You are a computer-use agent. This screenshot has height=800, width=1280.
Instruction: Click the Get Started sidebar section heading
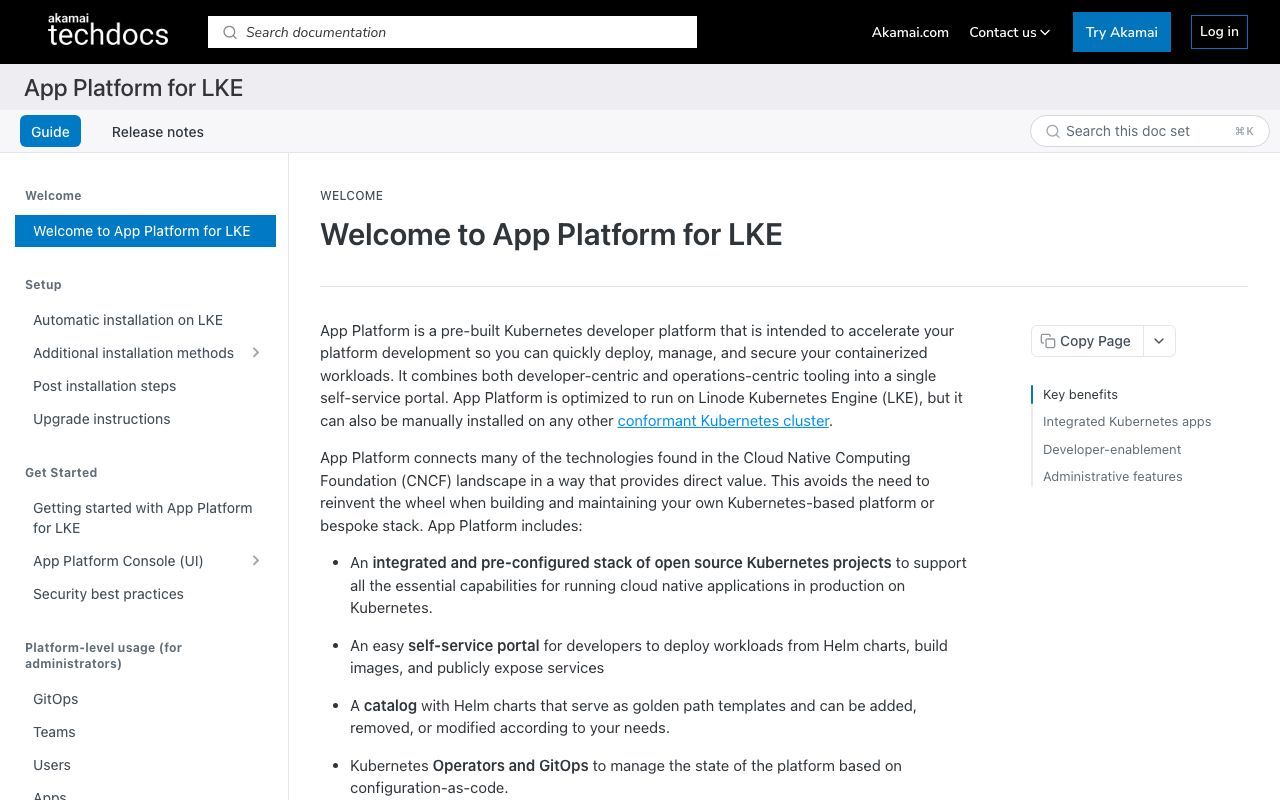61,473
